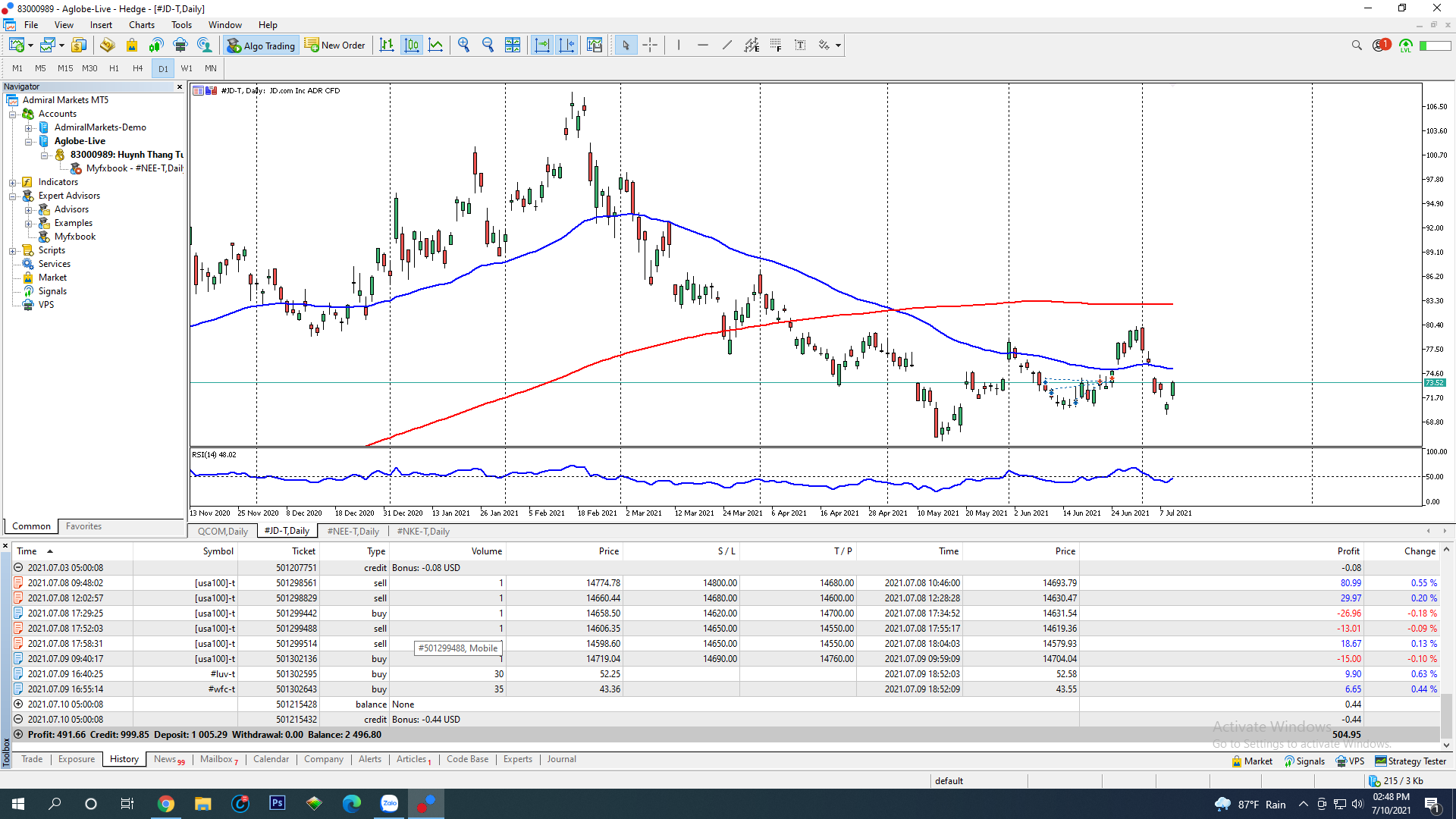Select the text label tool
Viewport: 1456px width, 819px height.
click(800, 45)
